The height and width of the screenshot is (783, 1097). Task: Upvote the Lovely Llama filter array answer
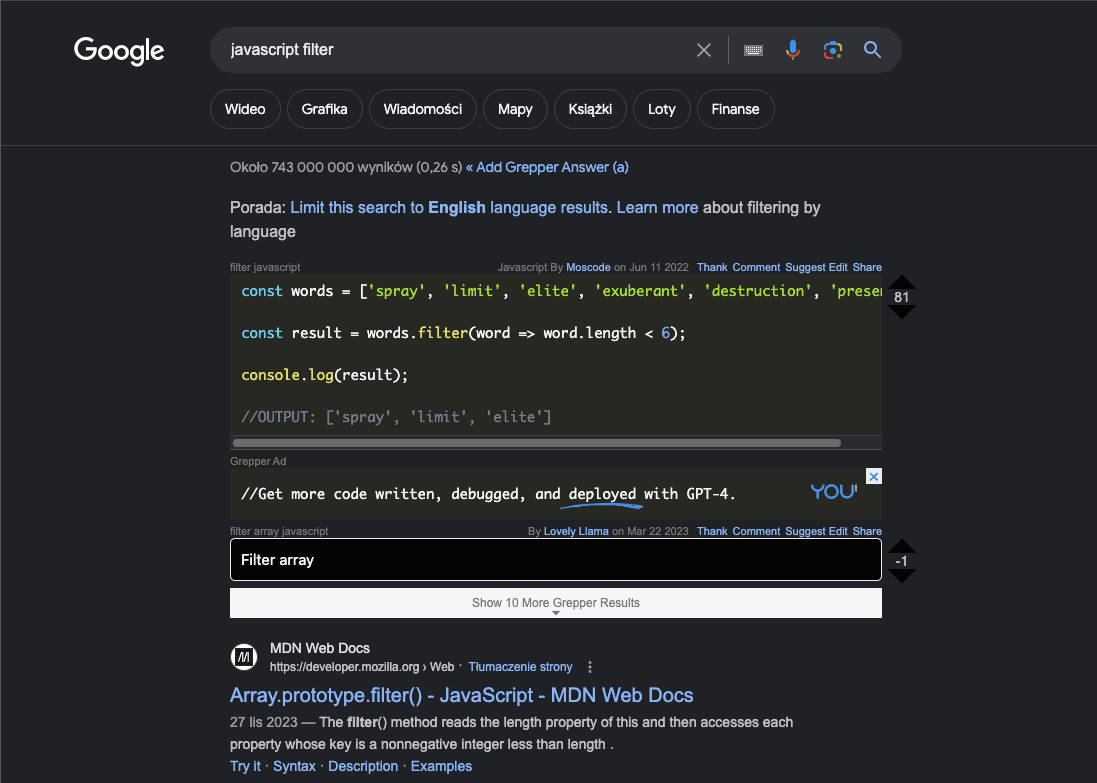902,546
